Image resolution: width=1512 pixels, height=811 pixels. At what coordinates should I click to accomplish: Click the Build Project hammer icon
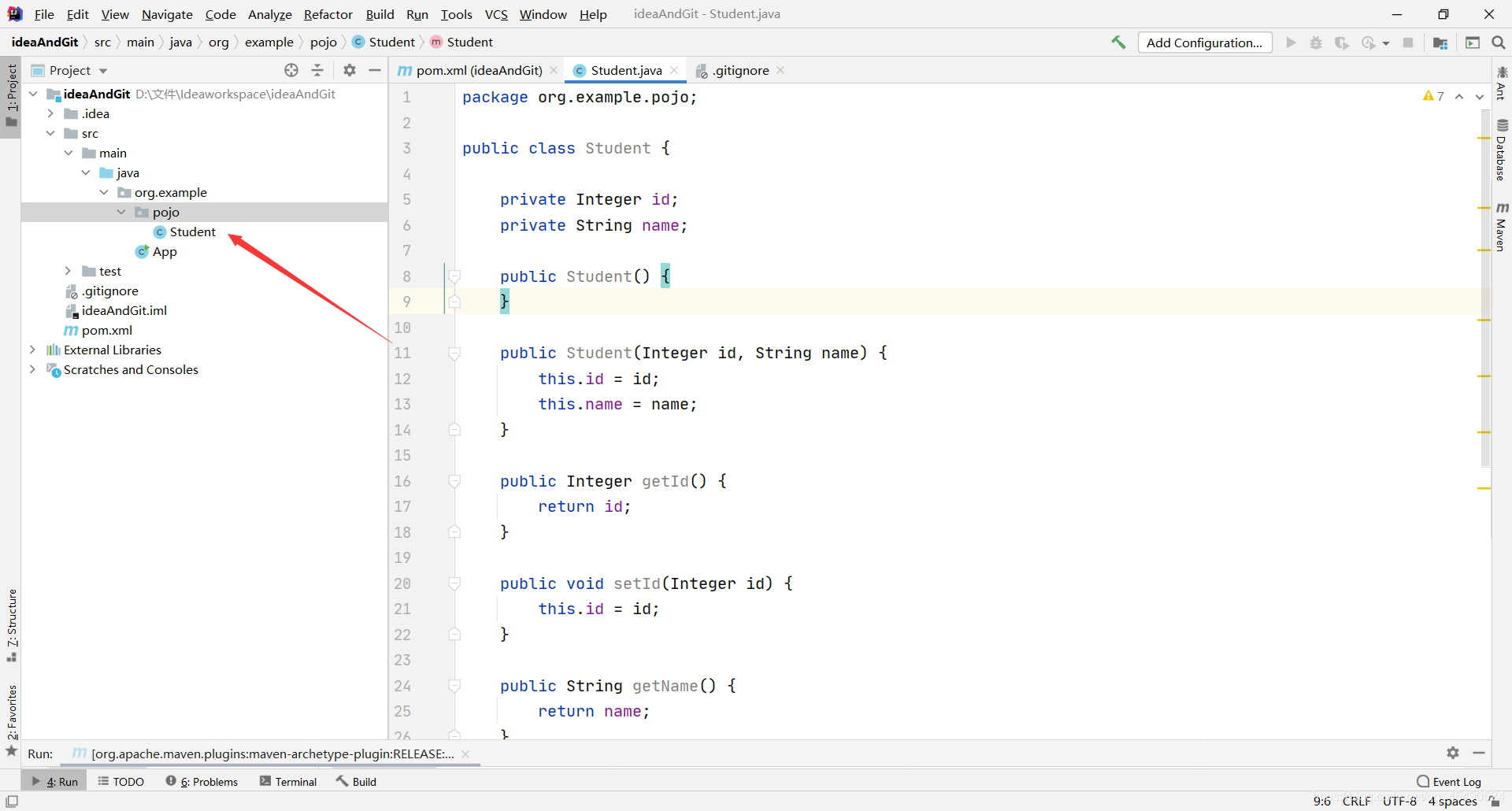[1118, 43]
